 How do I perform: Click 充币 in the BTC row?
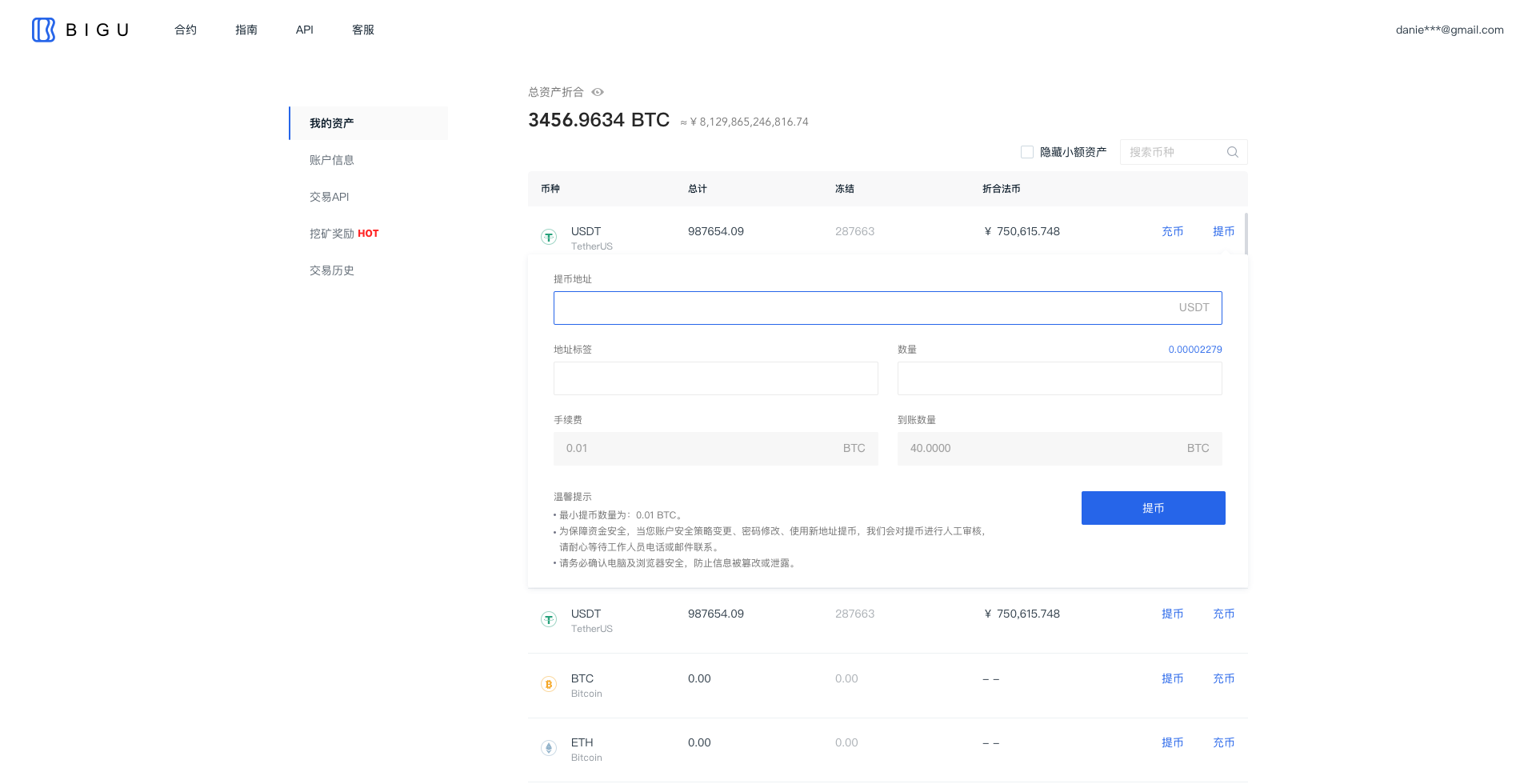coord(1224,678)
